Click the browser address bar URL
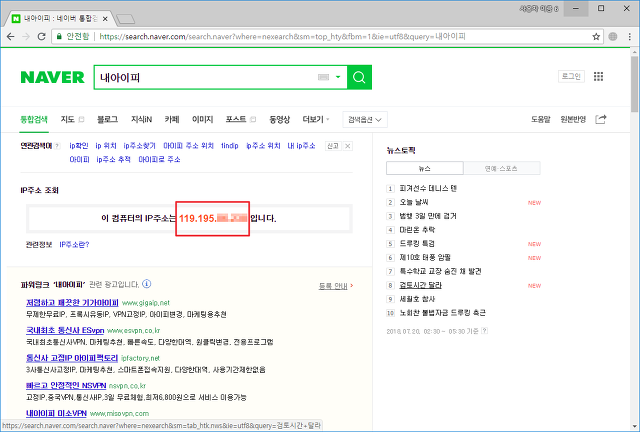This screenshot has height=432, width=640. pos(282,36)
